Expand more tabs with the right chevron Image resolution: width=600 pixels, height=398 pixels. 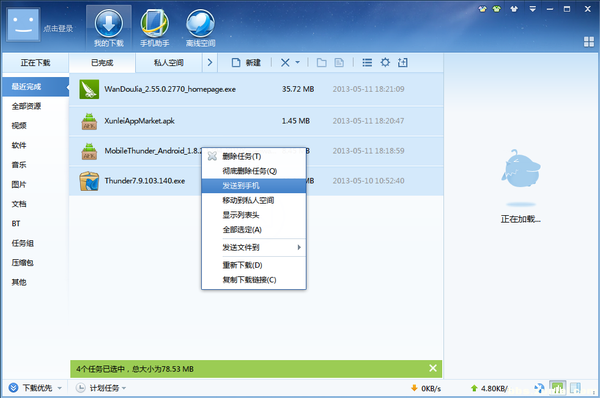210,62
